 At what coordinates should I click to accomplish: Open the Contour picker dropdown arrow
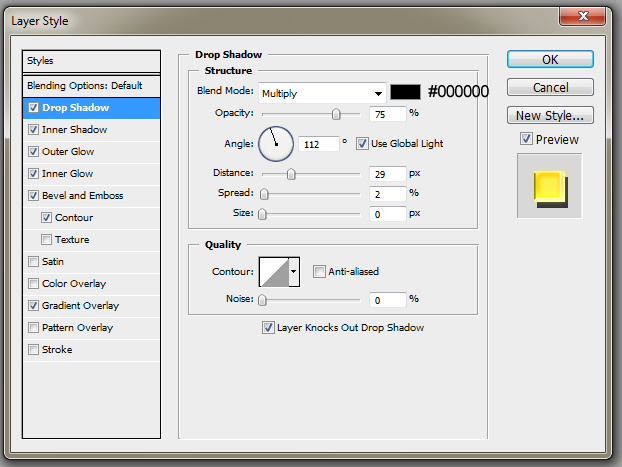294,272
